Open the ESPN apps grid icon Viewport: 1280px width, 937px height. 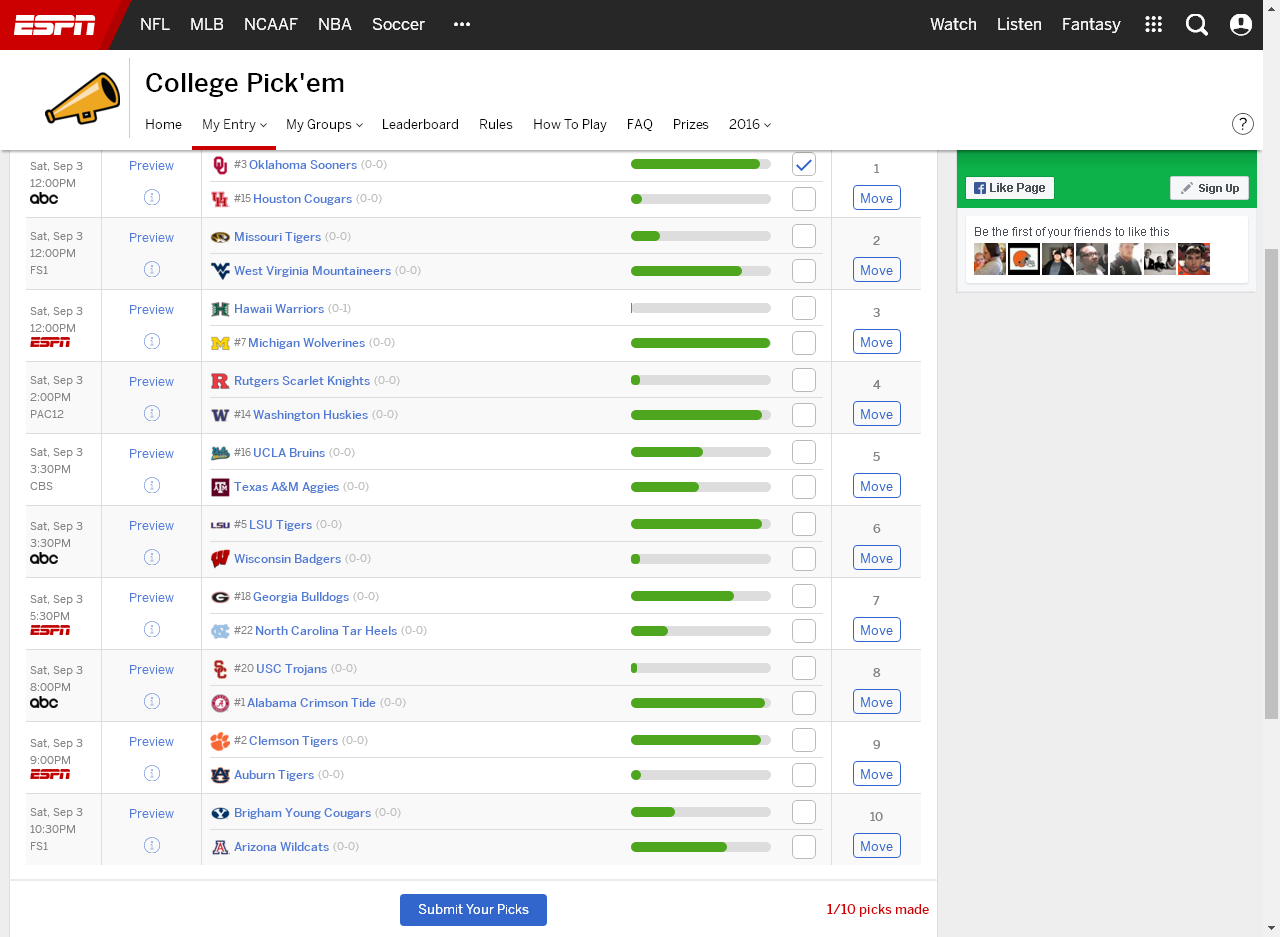pyautogui.click(x=1153, y=25)
